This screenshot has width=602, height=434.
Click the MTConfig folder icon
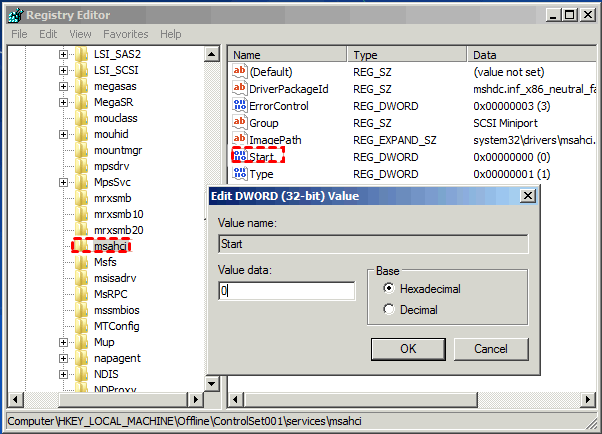click(81, 326)
